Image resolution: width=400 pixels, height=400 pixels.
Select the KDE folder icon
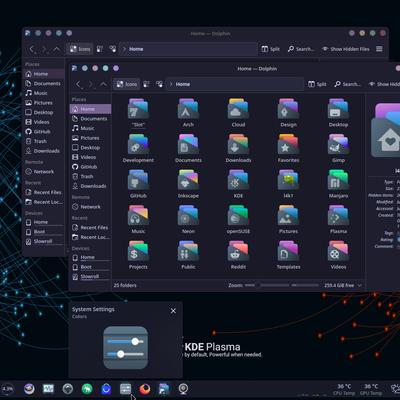pos(238,180)
